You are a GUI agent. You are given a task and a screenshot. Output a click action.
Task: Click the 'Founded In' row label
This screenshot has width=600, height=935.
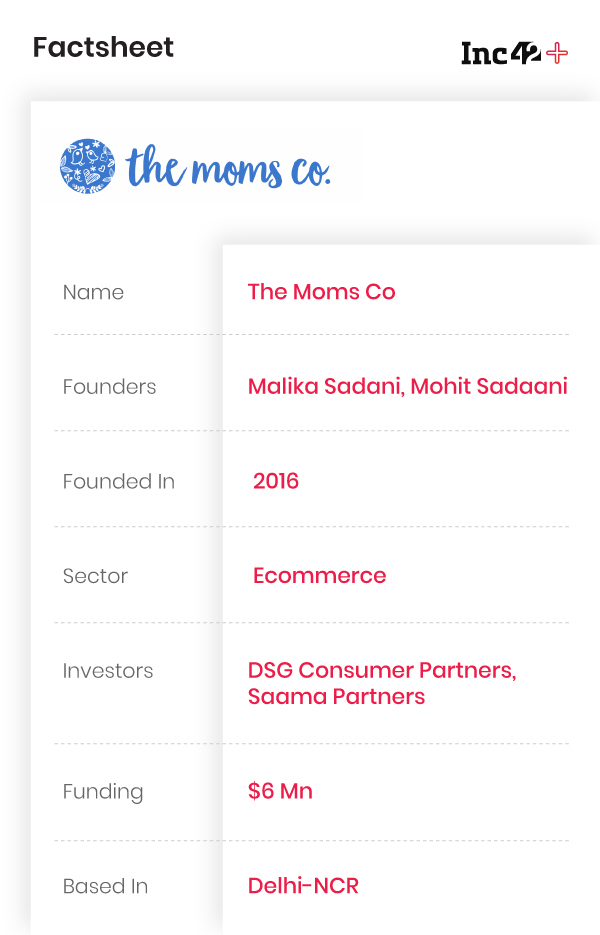coord(118,481)
